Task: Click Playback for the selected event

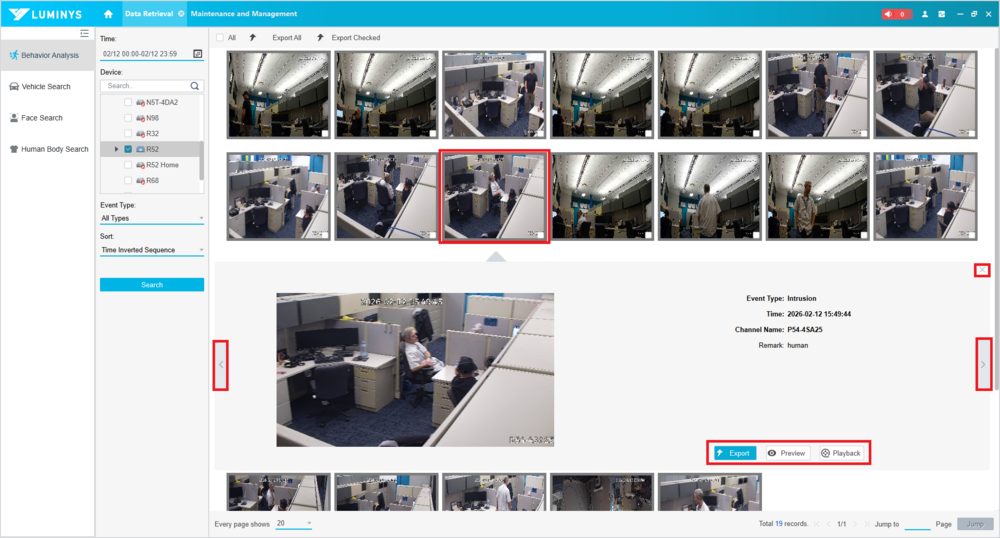Action: 840,453
